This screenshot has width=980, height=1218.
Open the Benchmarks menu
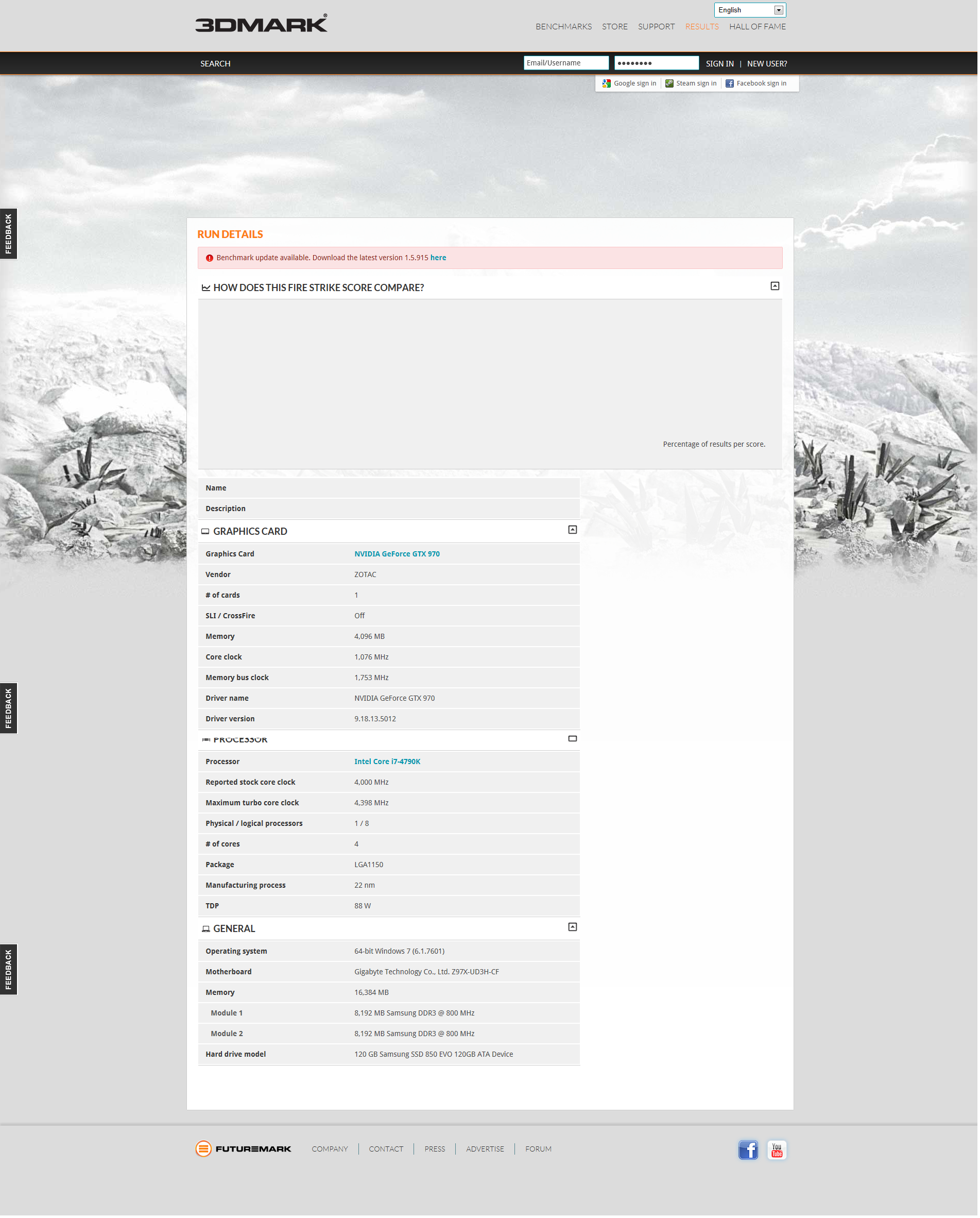563,27
